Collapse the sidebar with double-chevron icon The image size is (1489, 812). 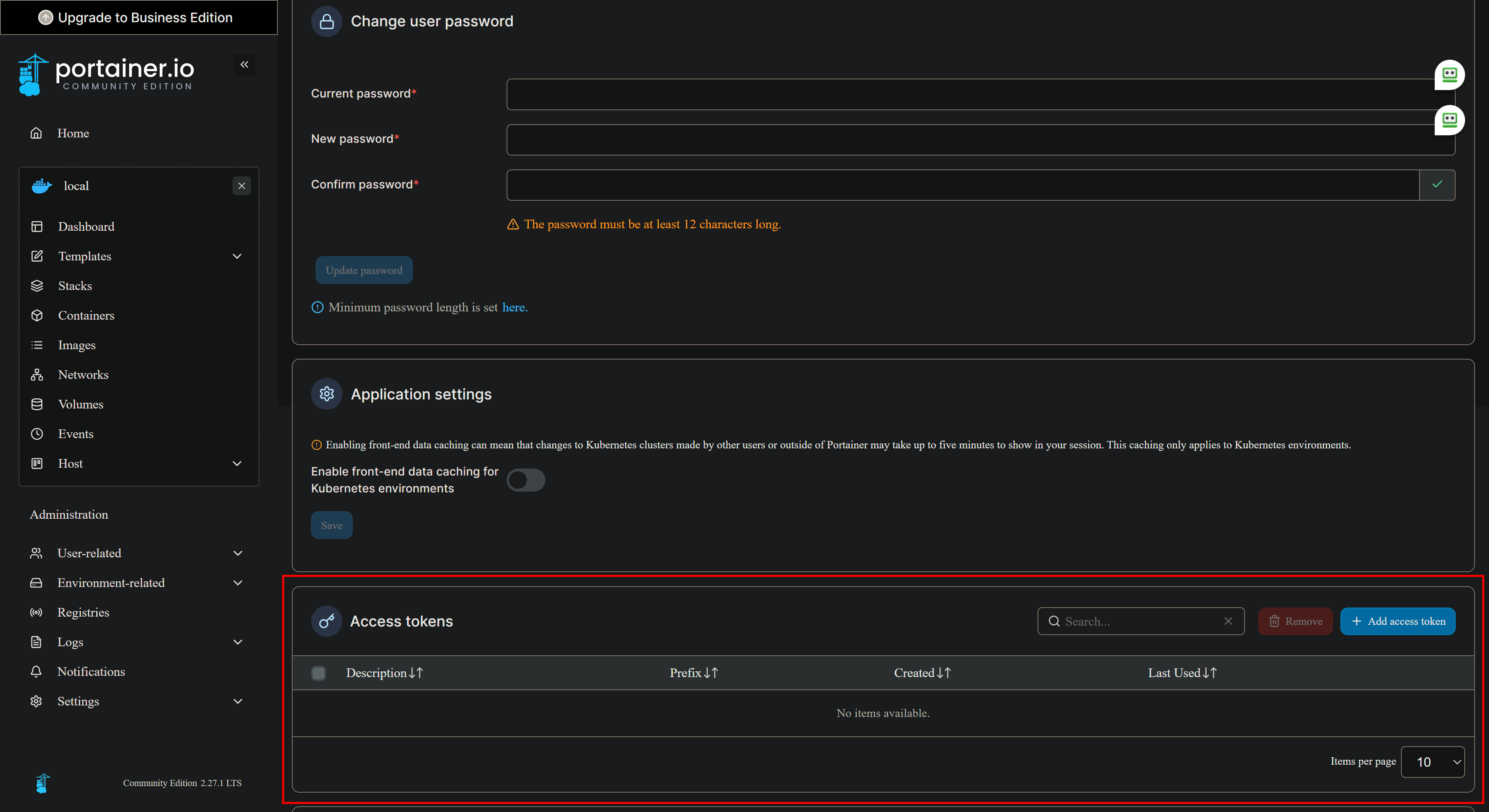244,65
